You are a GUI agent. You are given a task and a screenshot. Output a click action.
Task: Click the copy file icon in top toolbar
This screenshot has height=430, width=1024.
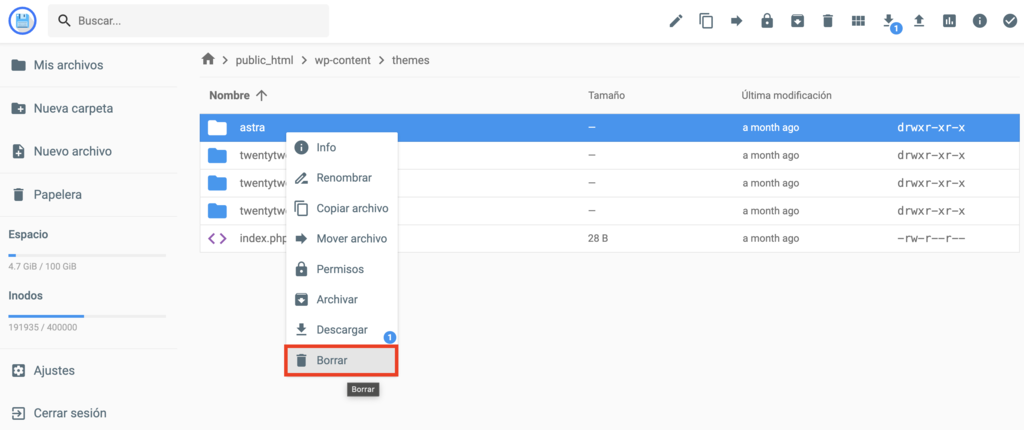(x=706, y=21)
